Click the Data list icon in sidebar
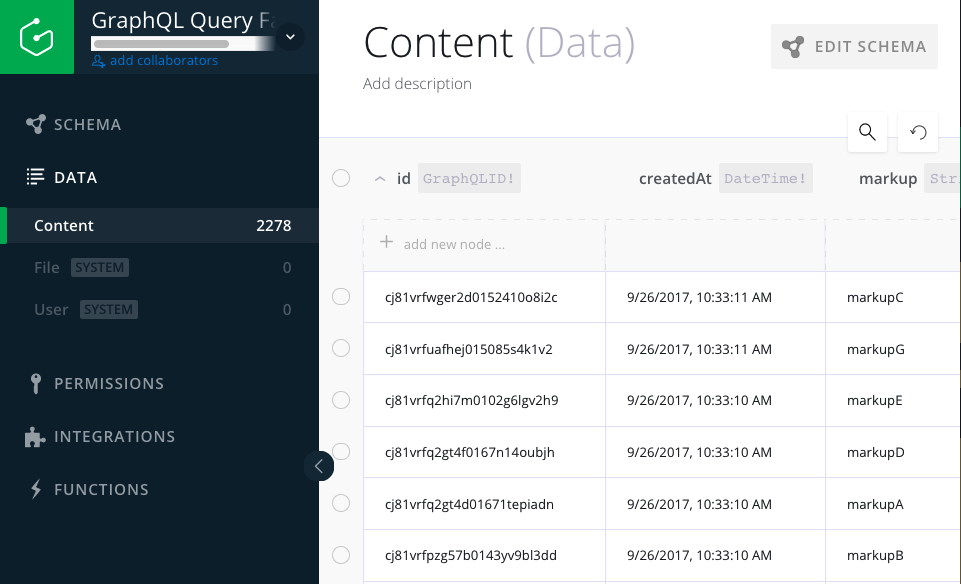 click(36, 177)
